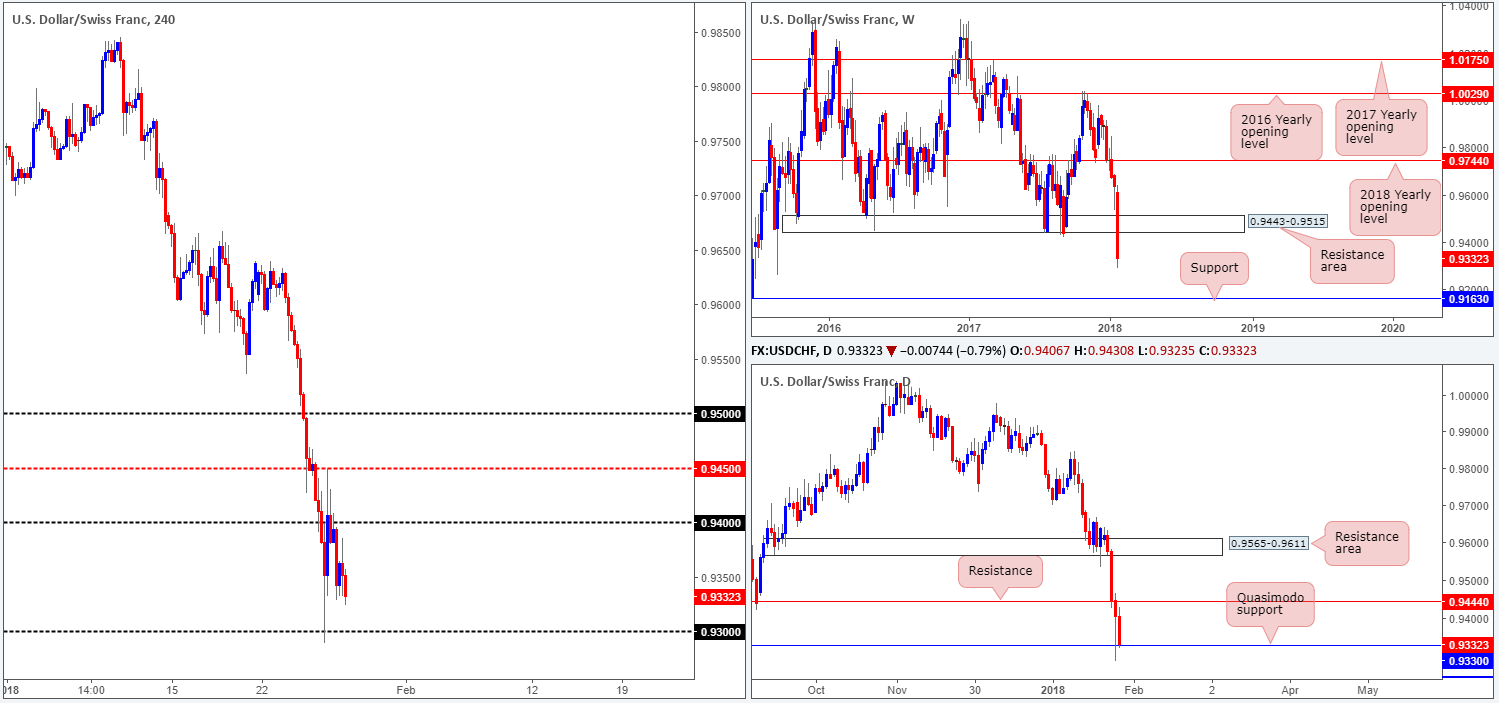Select the 2017 Yearly opening level callout
Image resolution: width=1499 pixels, height=703 pixels.
tap(1381, 128)
